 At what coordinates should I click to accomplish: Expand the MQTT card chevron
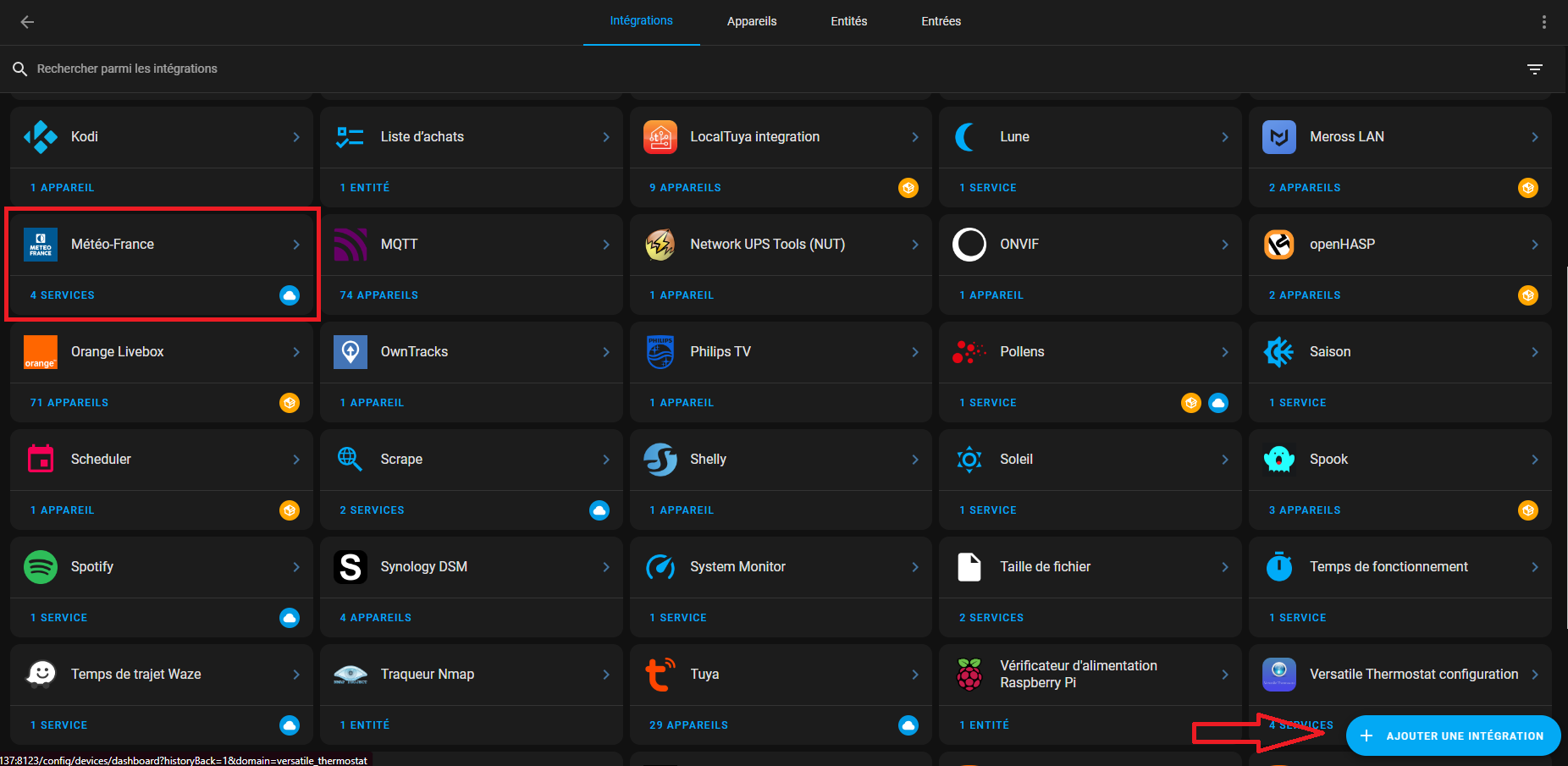point(606,245)
